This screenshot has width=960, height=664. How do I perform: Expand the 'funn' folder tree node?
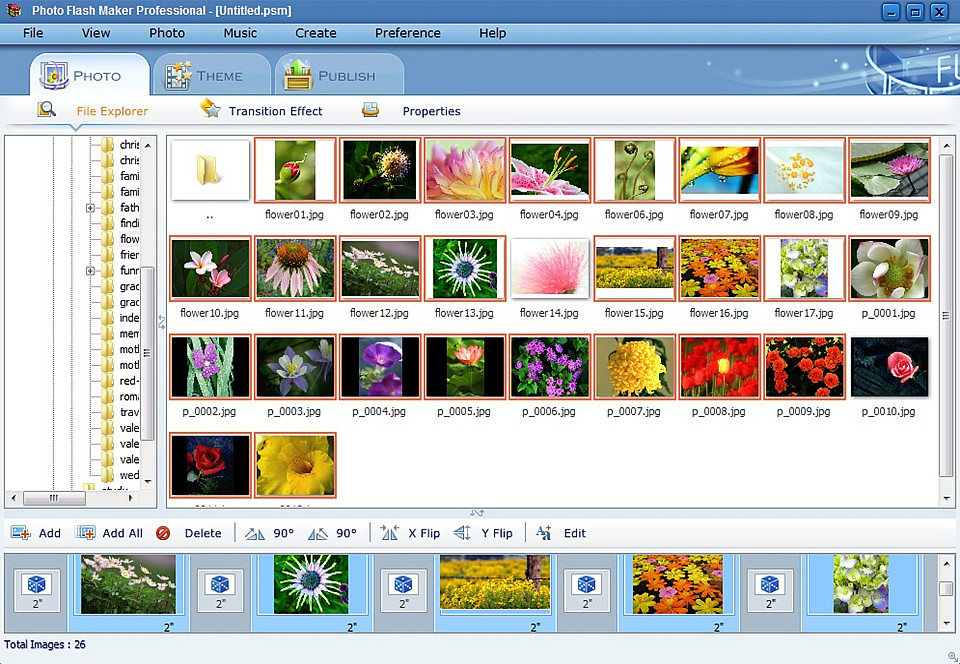click(x=90, y=271)
